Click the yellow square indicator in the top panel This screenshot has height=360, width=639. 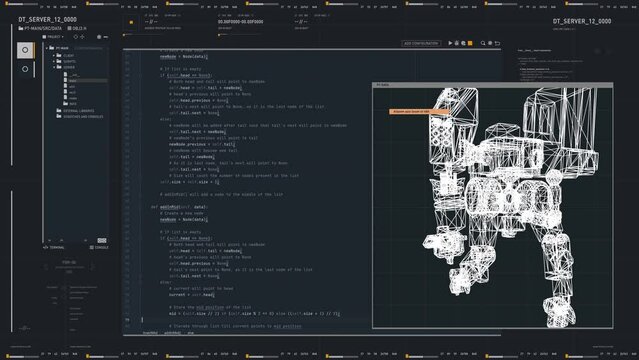pyautogui.click(x=131, y=22)
